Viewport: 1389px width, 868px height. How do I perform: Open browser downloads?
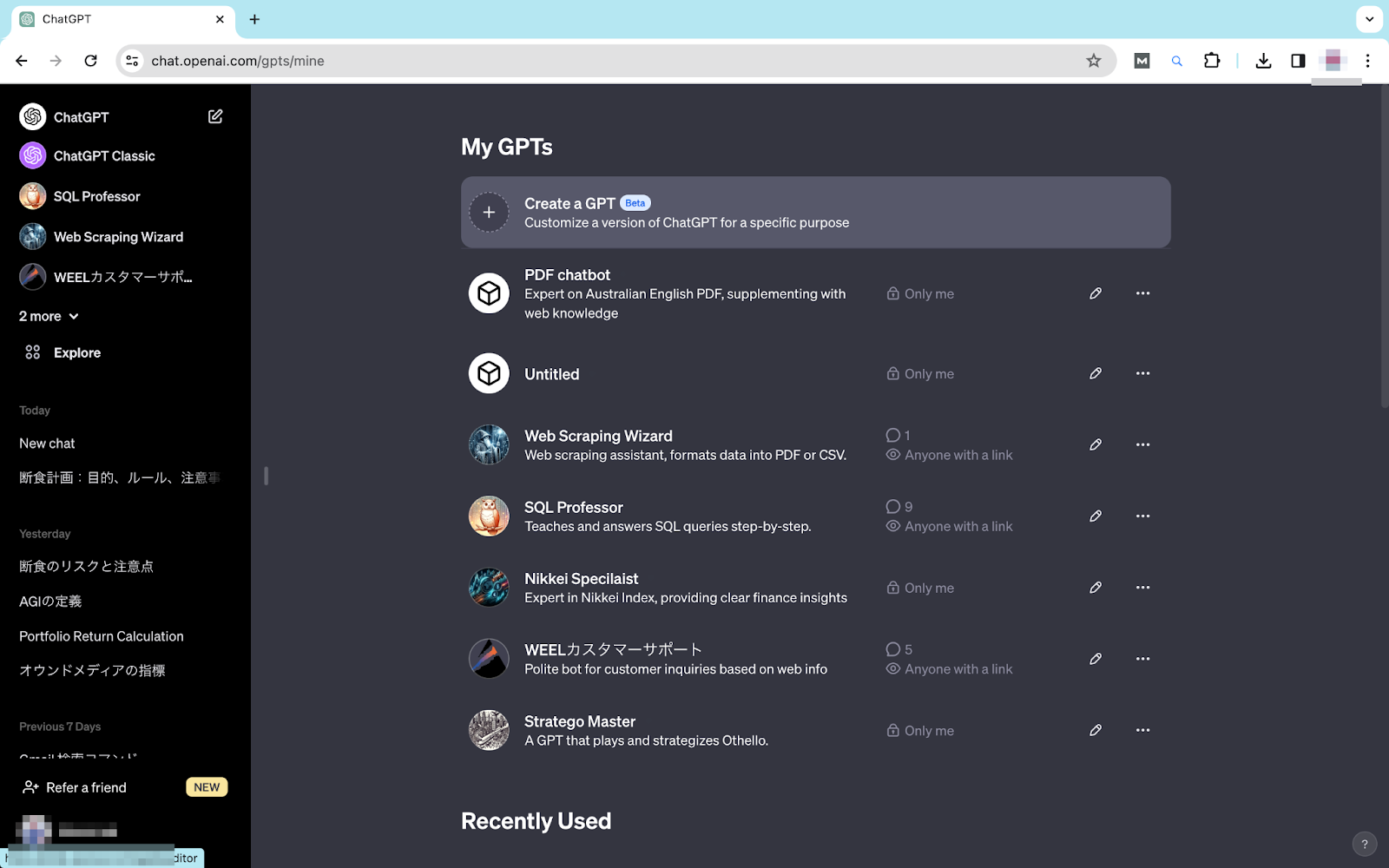[x=1263, y=61]
